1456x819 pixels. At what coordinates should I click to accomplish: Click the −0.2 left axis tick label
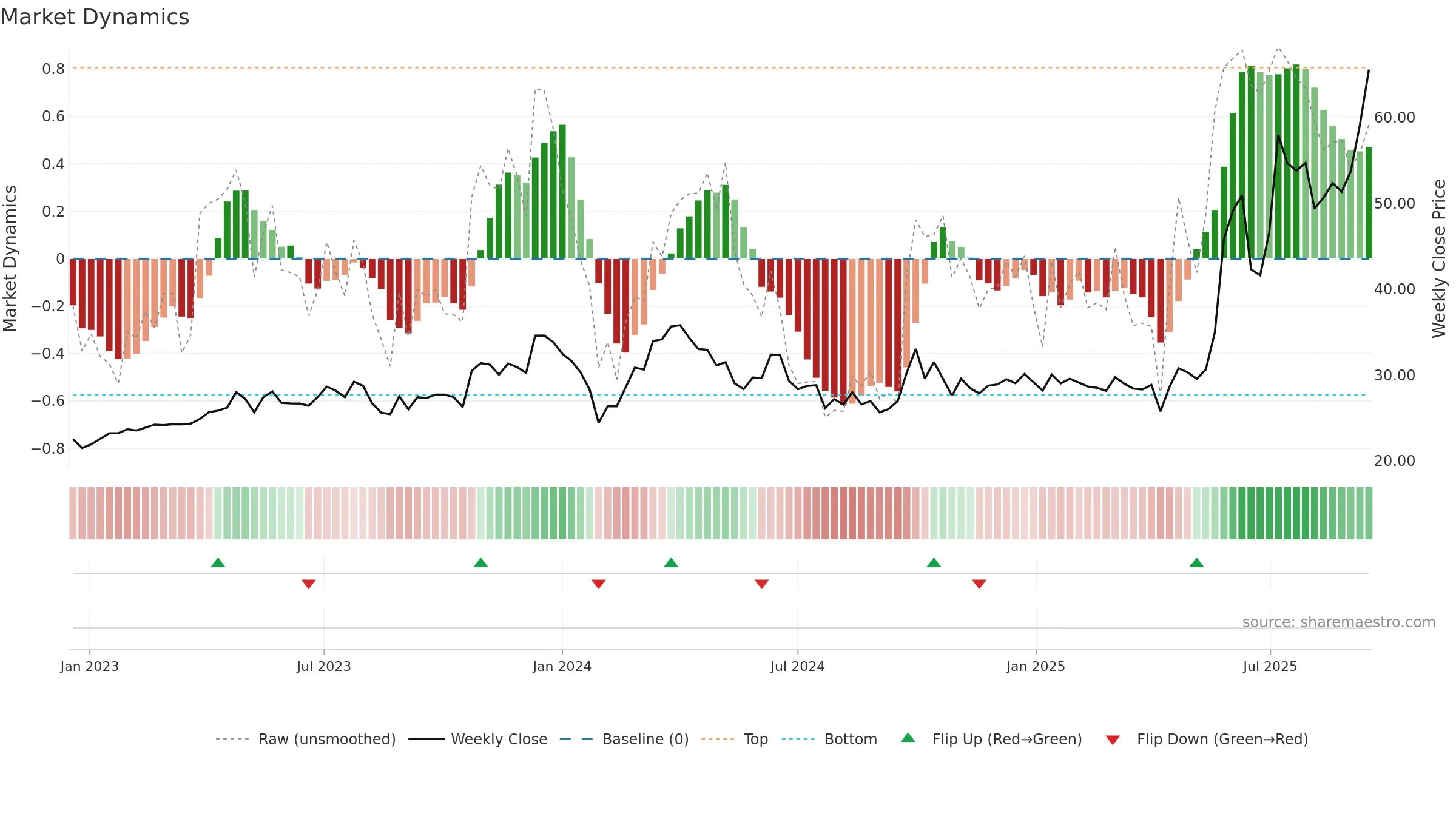point(48,306)
